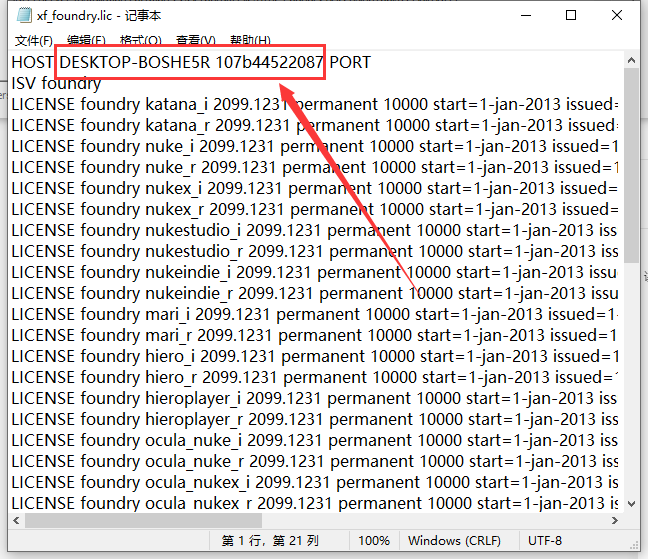The width and height of the screenshot is (648, 559).
Task: Open the 帮助(H) menu
Action: pos(250,40)
